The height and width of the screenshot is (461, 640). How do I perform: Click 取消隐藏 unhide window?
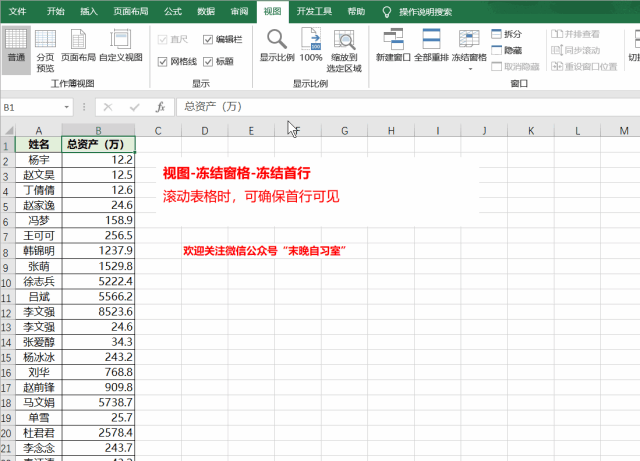[x=516, y=67]
